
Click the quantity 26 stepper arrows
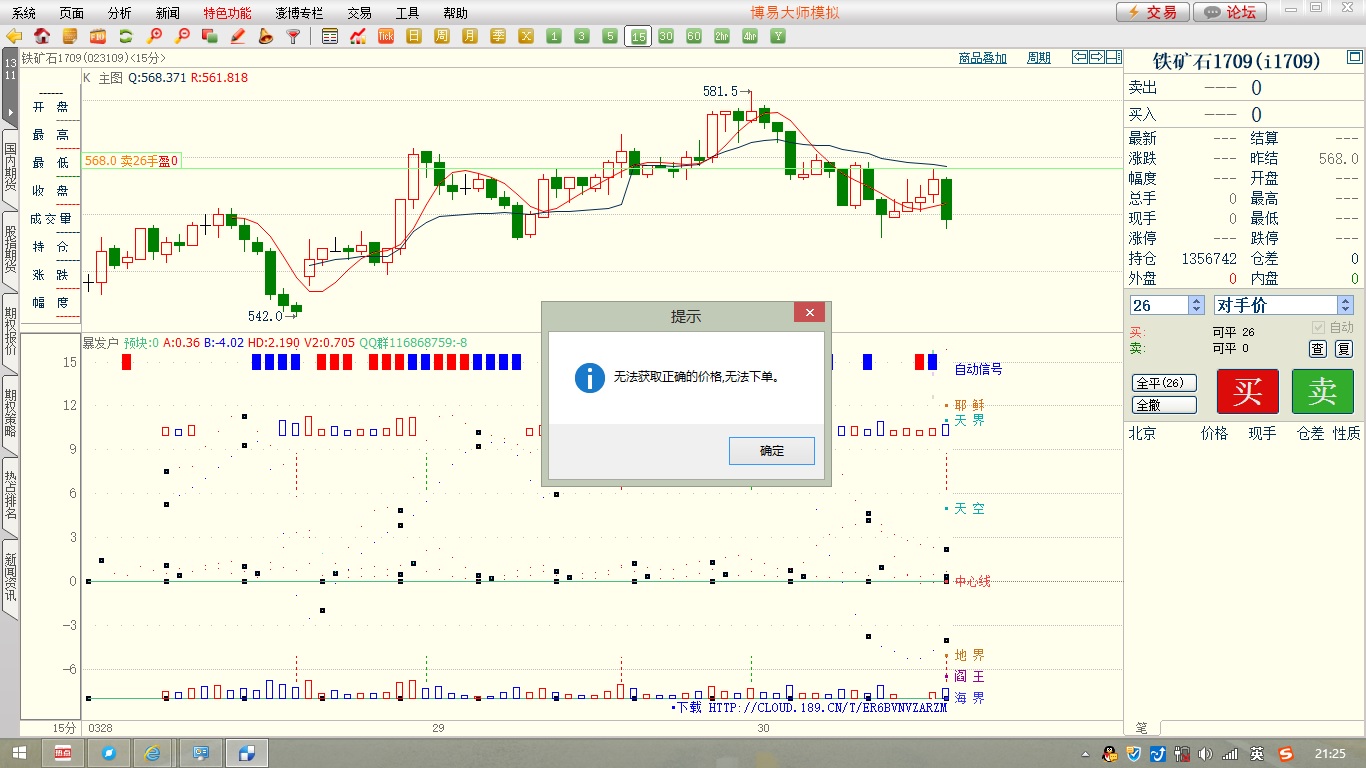[1196, 305]
